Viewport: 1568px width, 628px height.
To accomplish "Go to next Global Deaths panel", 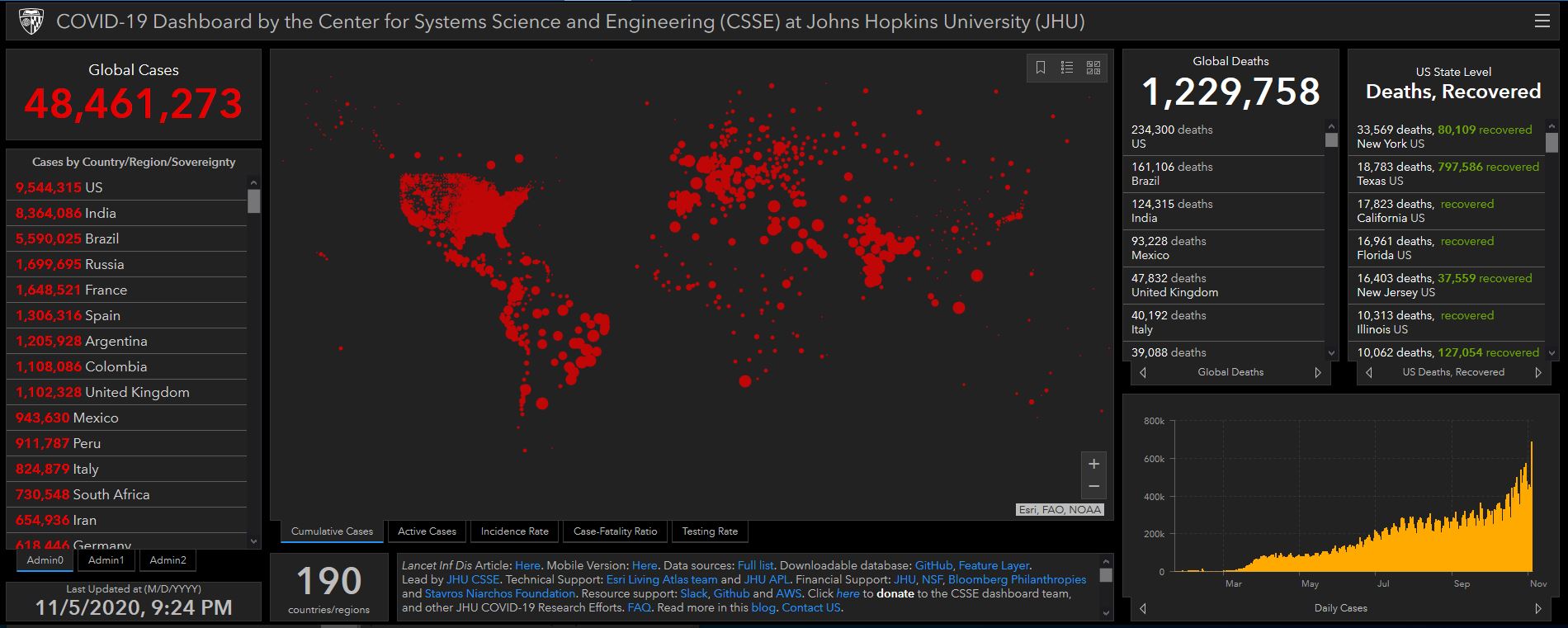I will pyautogui.click(x=1318, y=372).
